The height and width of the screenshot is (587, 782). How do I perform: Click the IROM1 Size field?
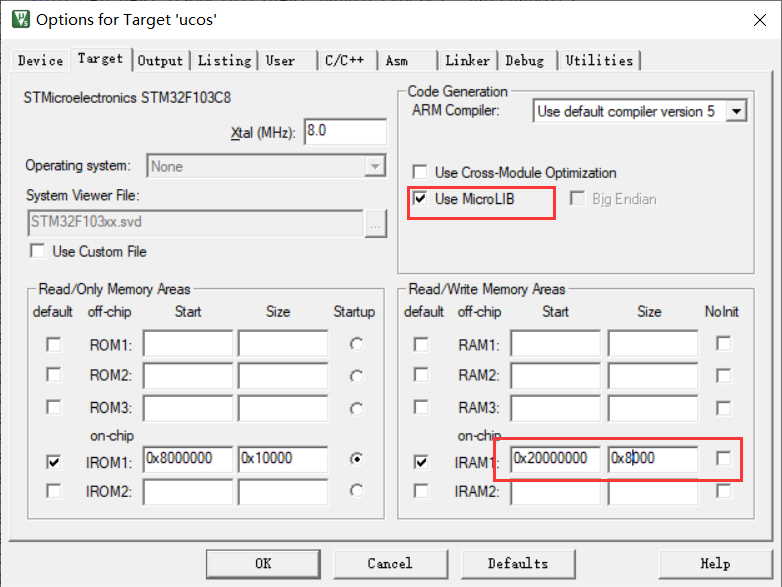(x=283, y=459)
